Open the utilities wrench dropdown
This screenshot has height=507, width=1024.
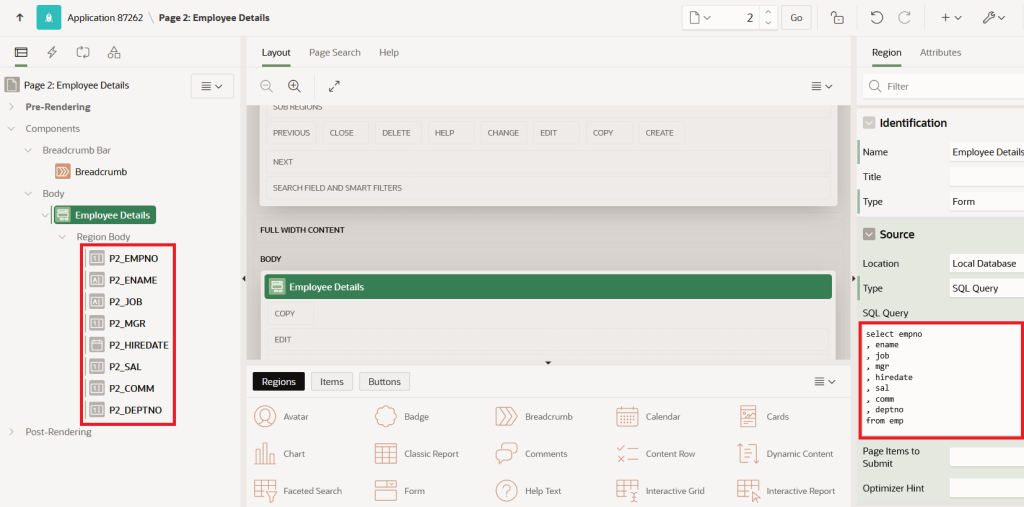pyautogui.click(x=993, y=18)
